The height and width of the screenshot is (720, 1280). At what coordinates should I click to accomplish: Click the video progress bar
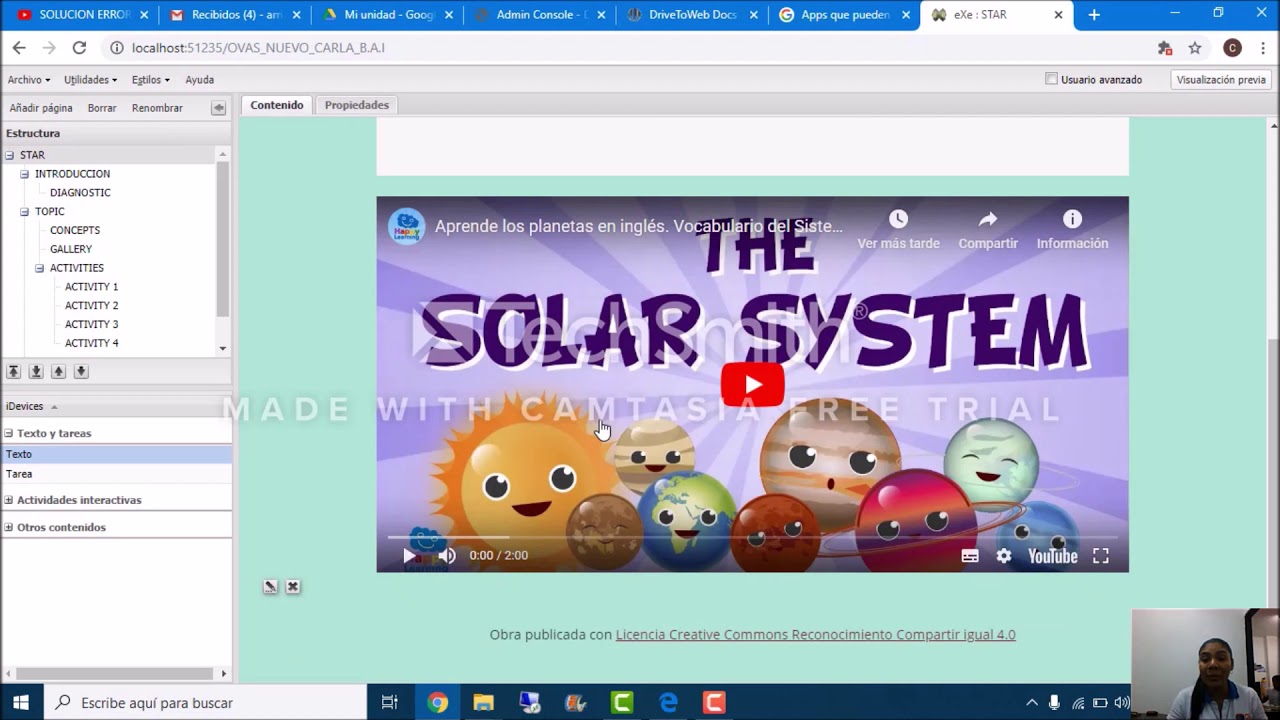pos(752,537)
